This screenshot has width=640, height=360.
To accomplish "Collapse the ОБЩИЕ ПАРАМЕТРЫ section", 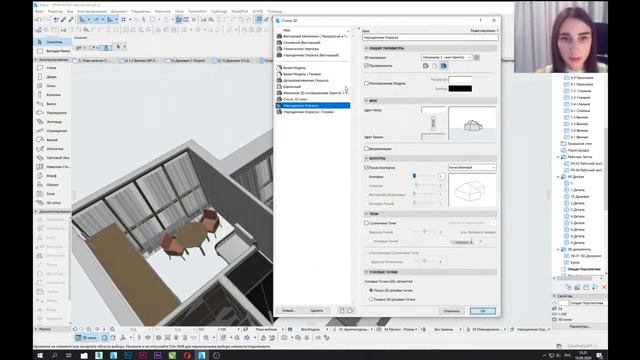I will [366, 48].
